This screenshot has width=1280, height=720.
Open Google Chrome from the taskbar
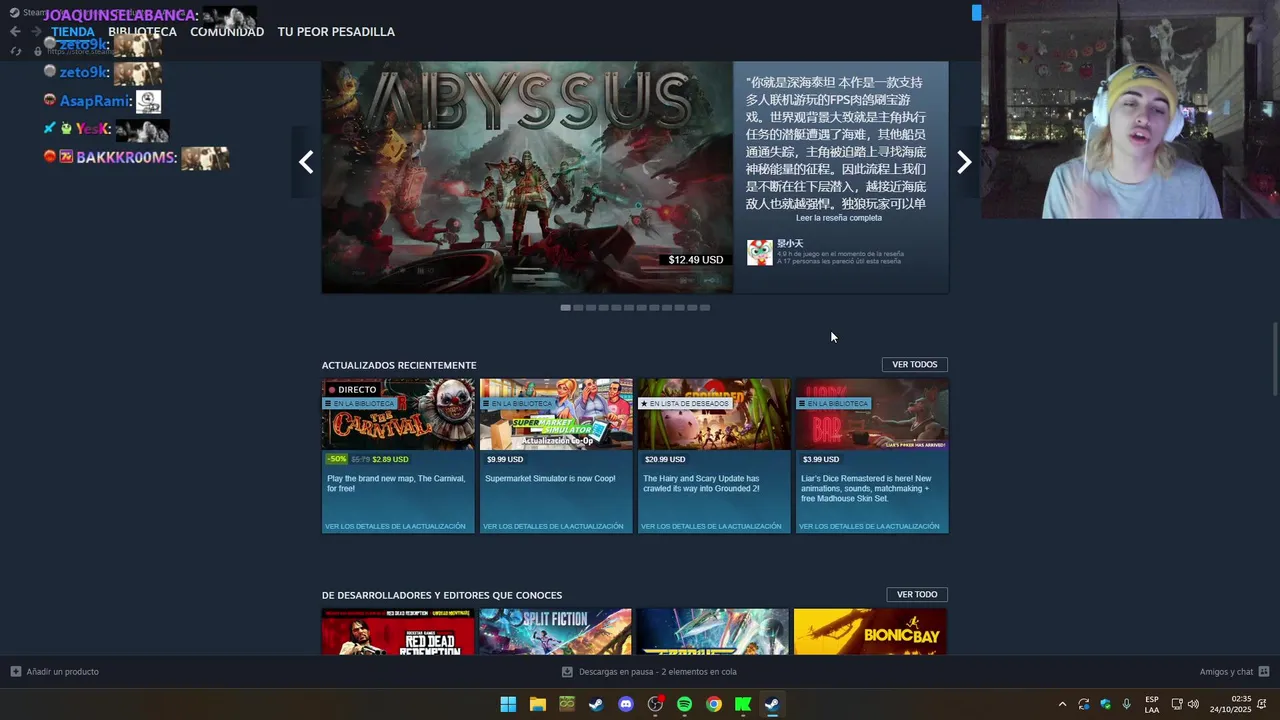point(714,704)
